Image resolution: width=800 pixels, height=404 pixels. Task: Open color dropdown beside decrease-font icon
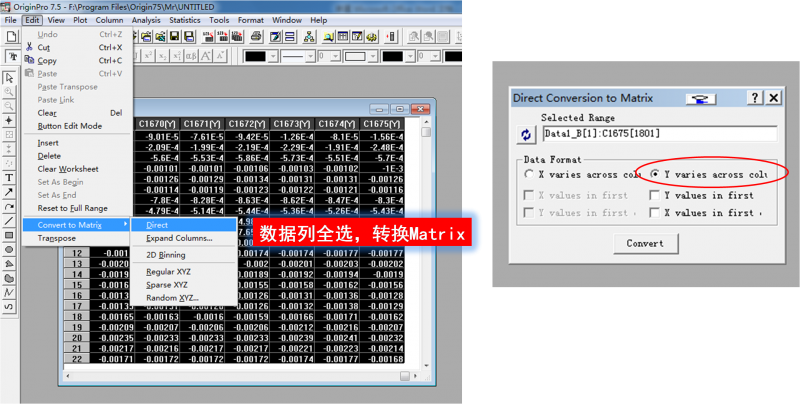(x=273, y=56)
